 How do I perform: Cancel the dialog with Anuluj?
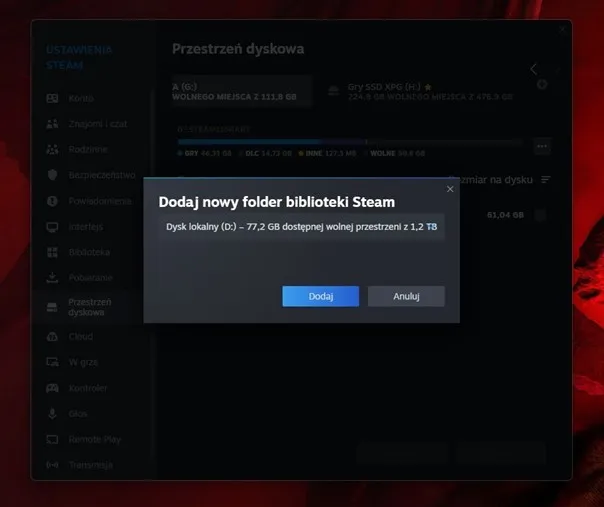[406, 296]
